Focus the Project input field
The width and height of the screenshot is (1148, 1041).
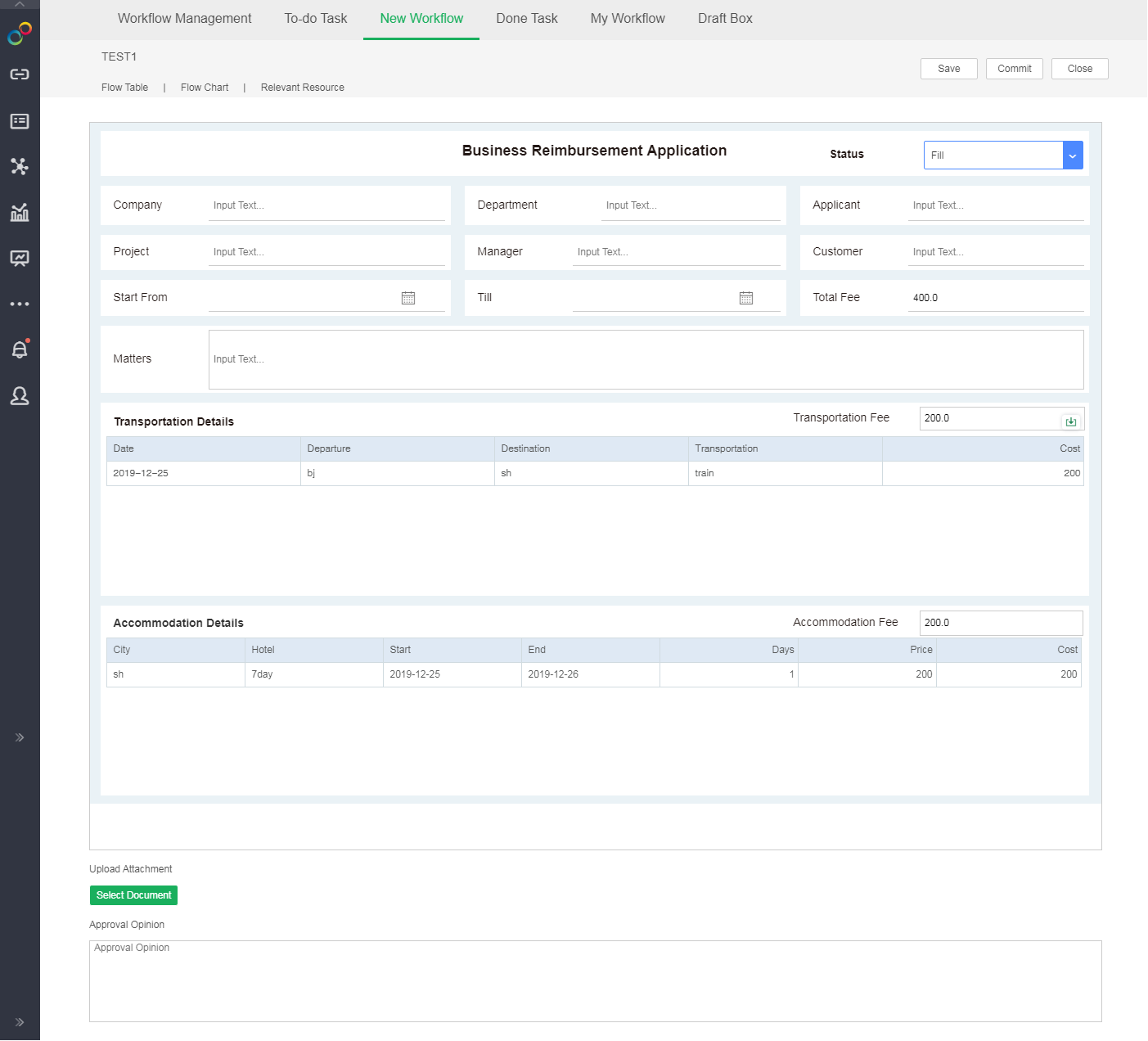[326, 252]
